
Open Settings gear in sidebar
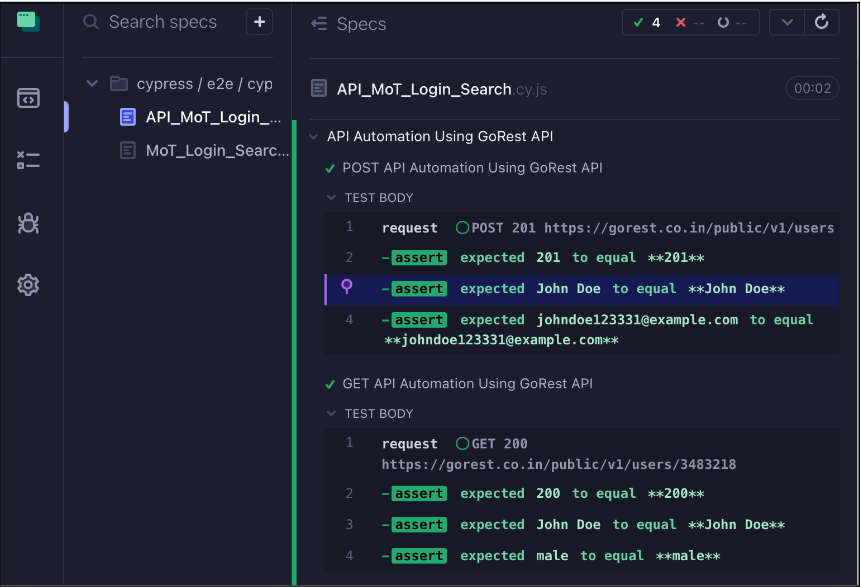[28, 285]
